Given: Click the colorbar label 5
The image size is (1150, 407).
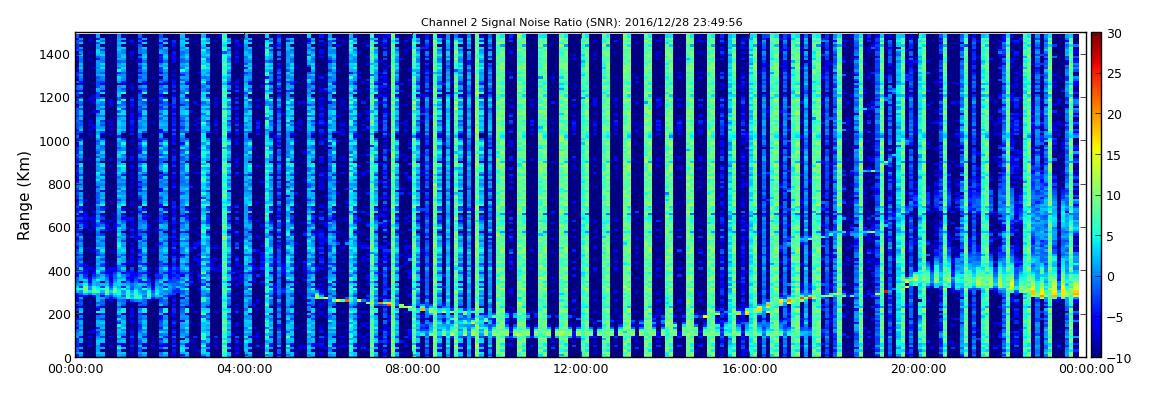Looking at the screenshot, I should click(x=1110, y=236).
